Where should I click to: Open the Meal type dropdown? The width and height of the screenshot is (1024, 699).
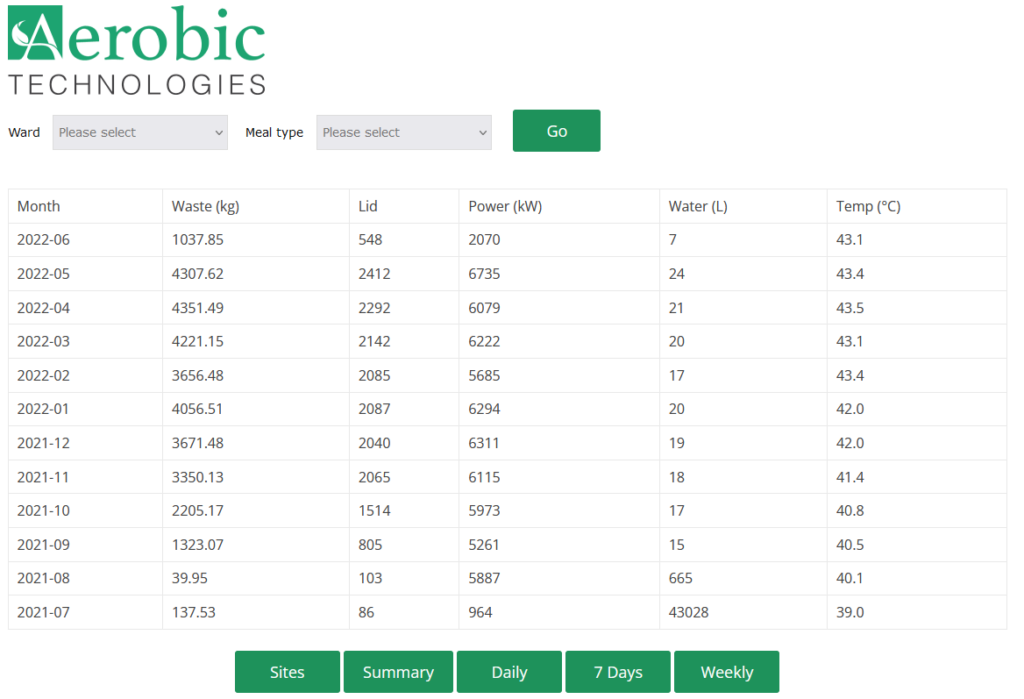click(404, 133)
